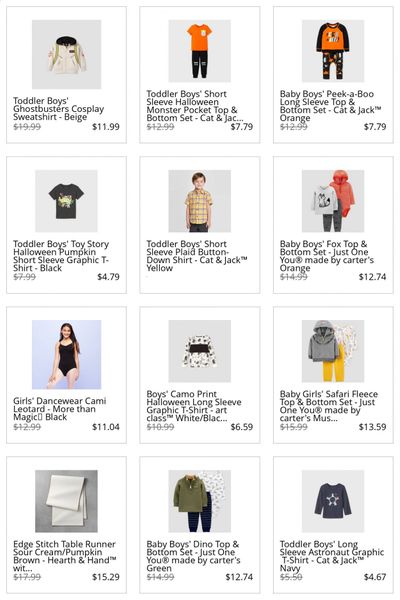Open the Edge Stitch Table Runner image
The height and width of the screenshot is (600, 400).
click(66, 501)
